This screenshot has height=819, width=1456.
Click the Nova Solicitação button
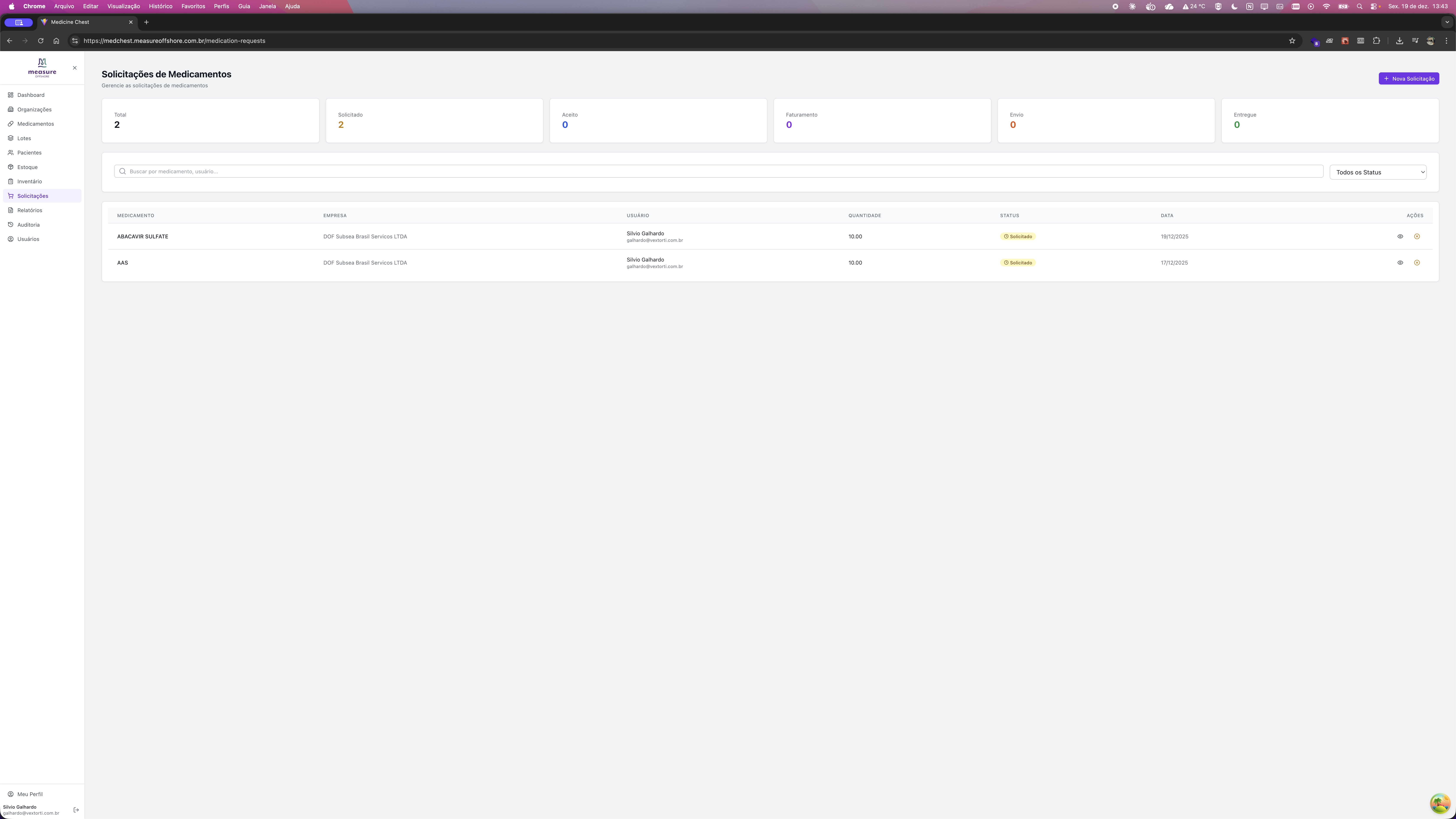pyautogui.click(x=1409, y=79)
